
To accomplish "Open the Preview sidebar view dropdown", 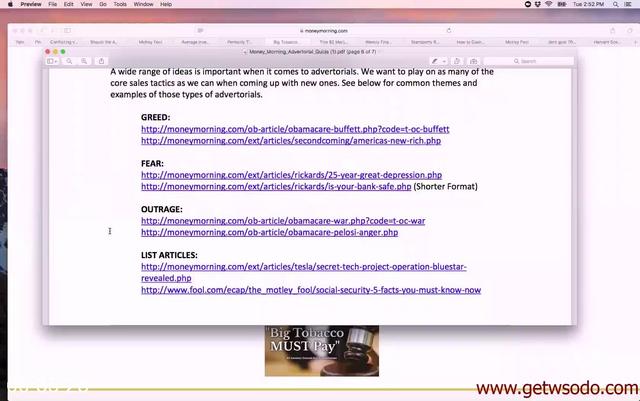I will pos(52,61).
